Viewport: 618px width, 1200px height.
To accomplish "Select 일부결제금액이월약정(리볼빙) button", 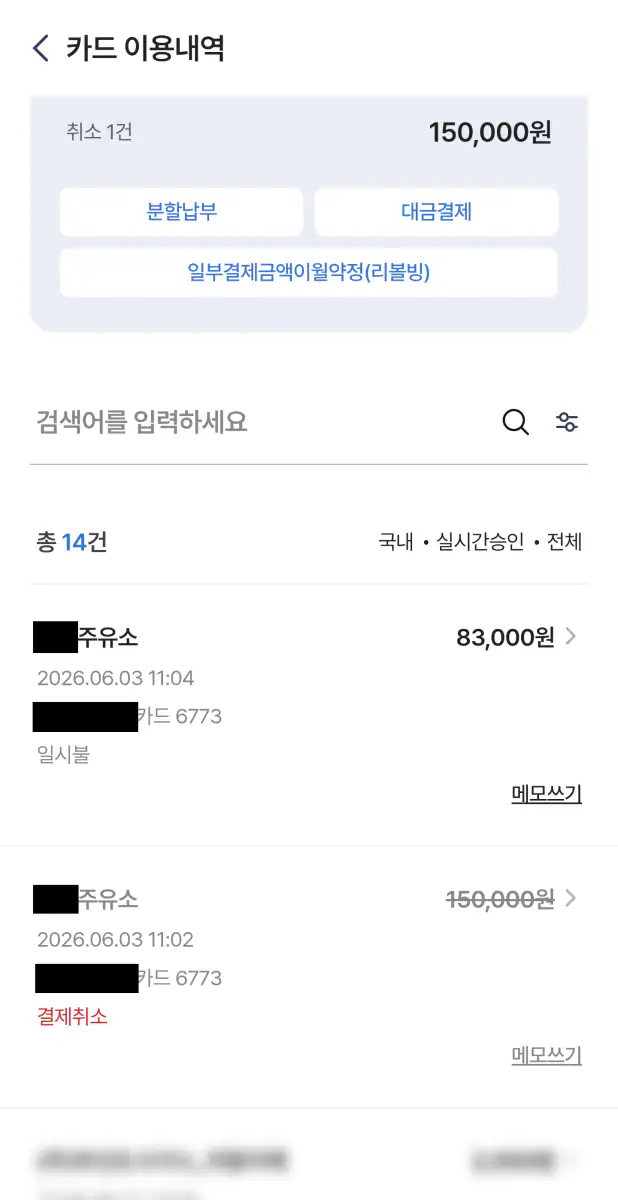I will (x=308, y=272).
